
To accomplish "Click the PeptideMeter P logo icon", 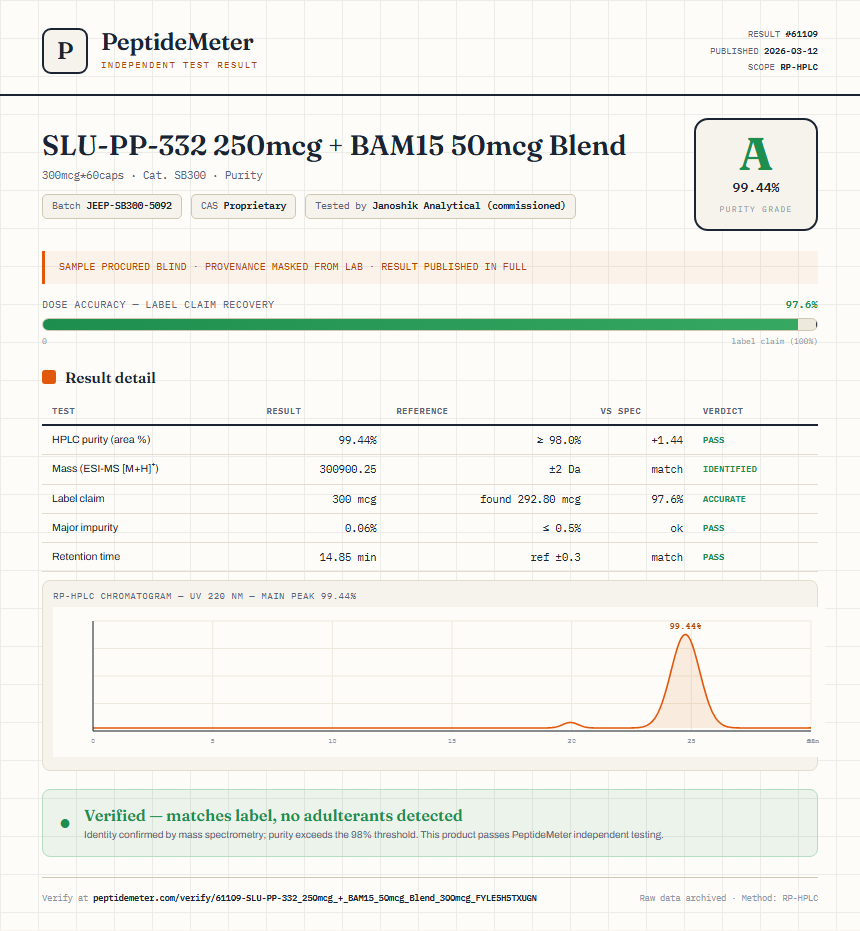I will [65, 51].
